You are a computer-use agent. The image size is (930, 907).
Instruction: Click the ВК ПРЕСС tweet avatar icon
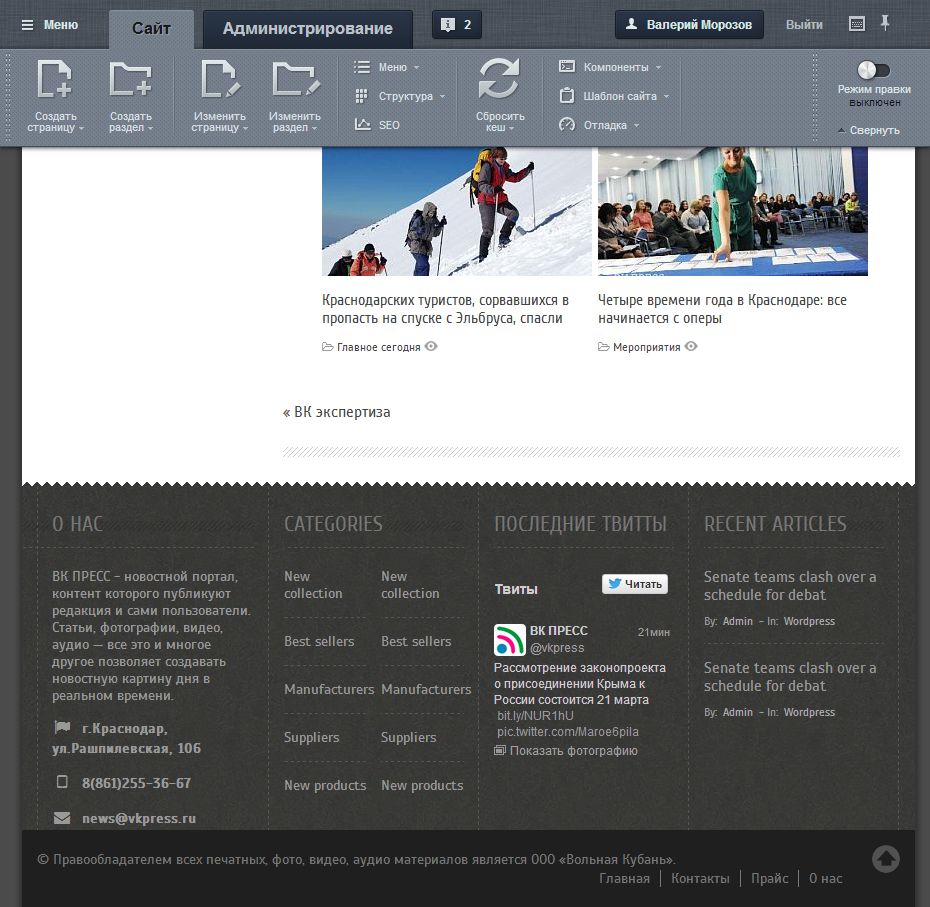[x=509, y=639]
